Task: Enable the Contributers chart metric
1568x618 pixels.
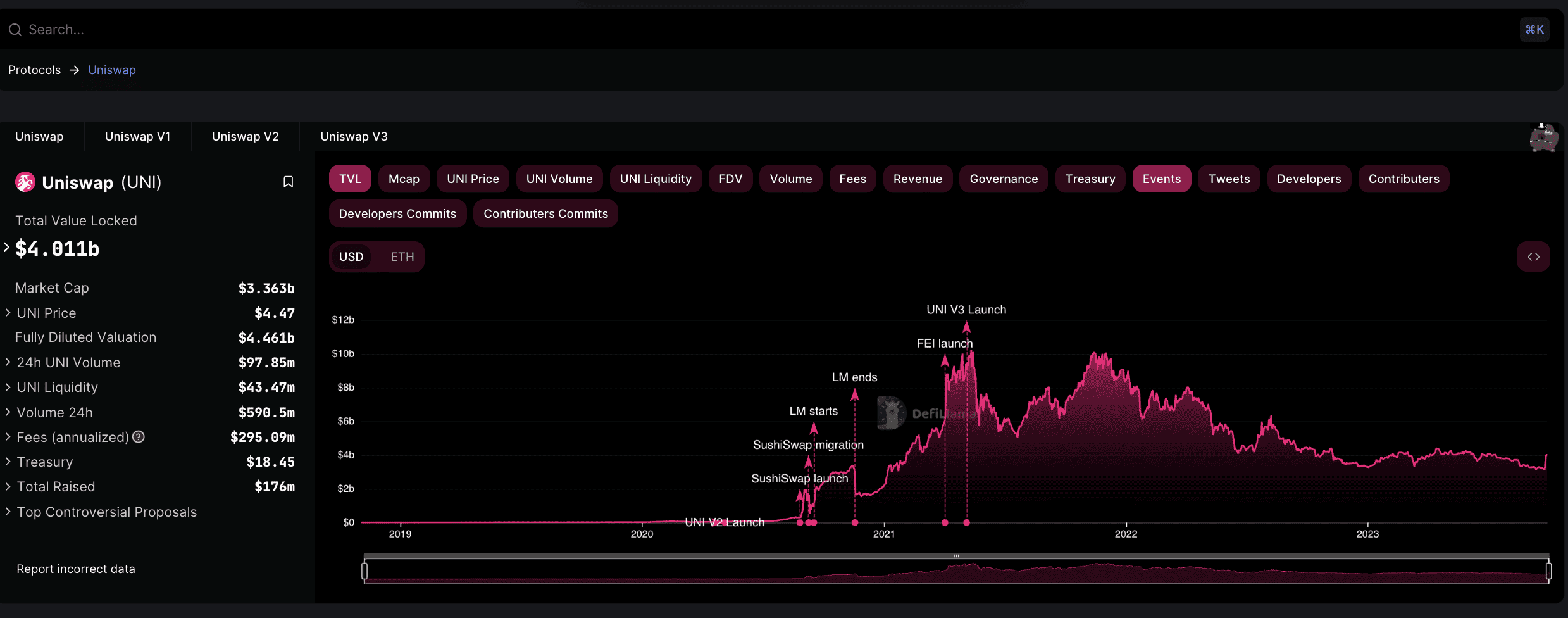Action: pos(1404,179)
